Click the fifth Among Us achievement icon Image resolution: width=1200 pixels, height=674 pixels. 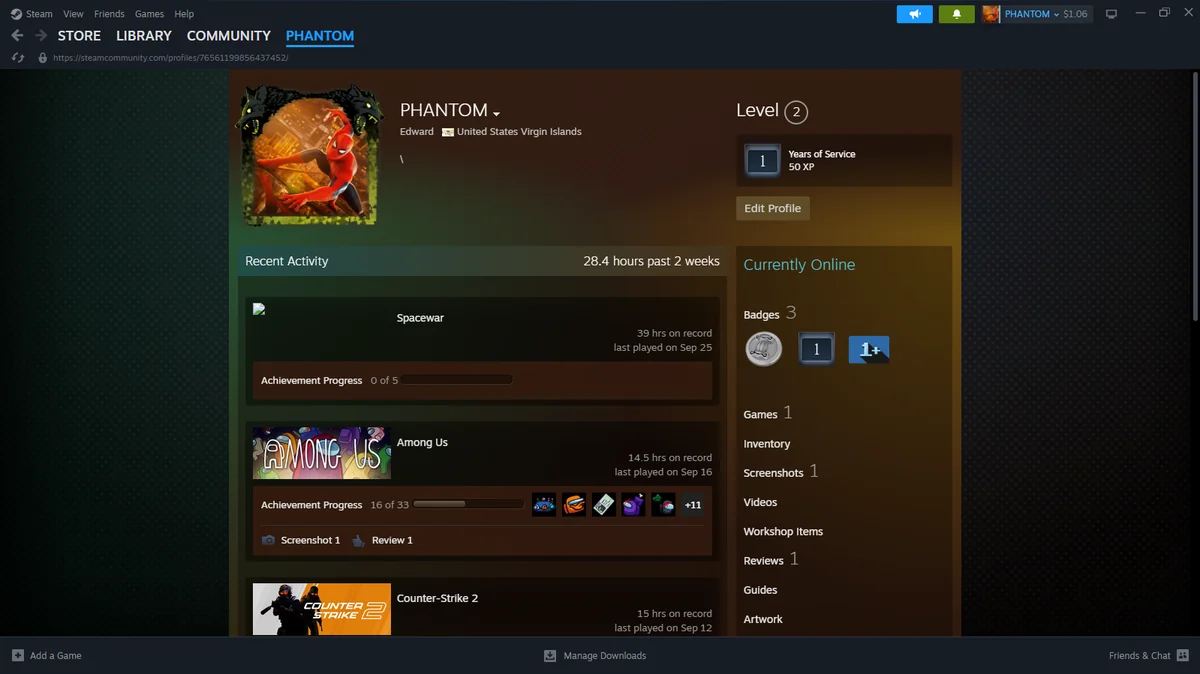[663, 505]
